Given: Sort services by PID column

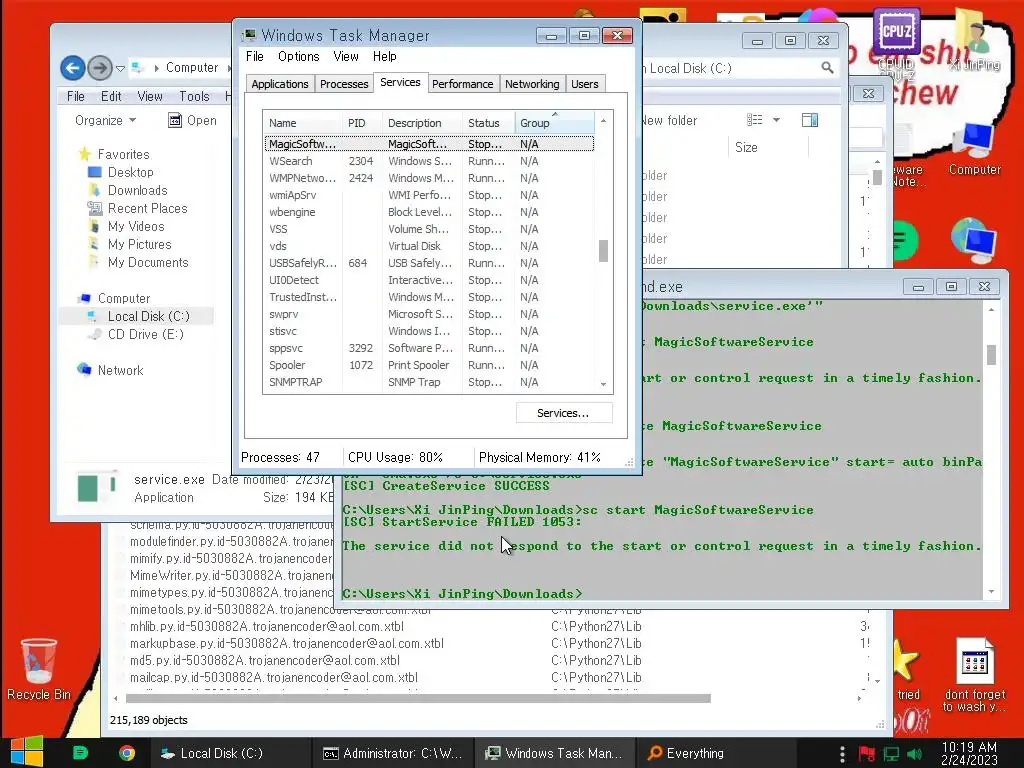Looking at the screenshot, I should tap(362, 123).
